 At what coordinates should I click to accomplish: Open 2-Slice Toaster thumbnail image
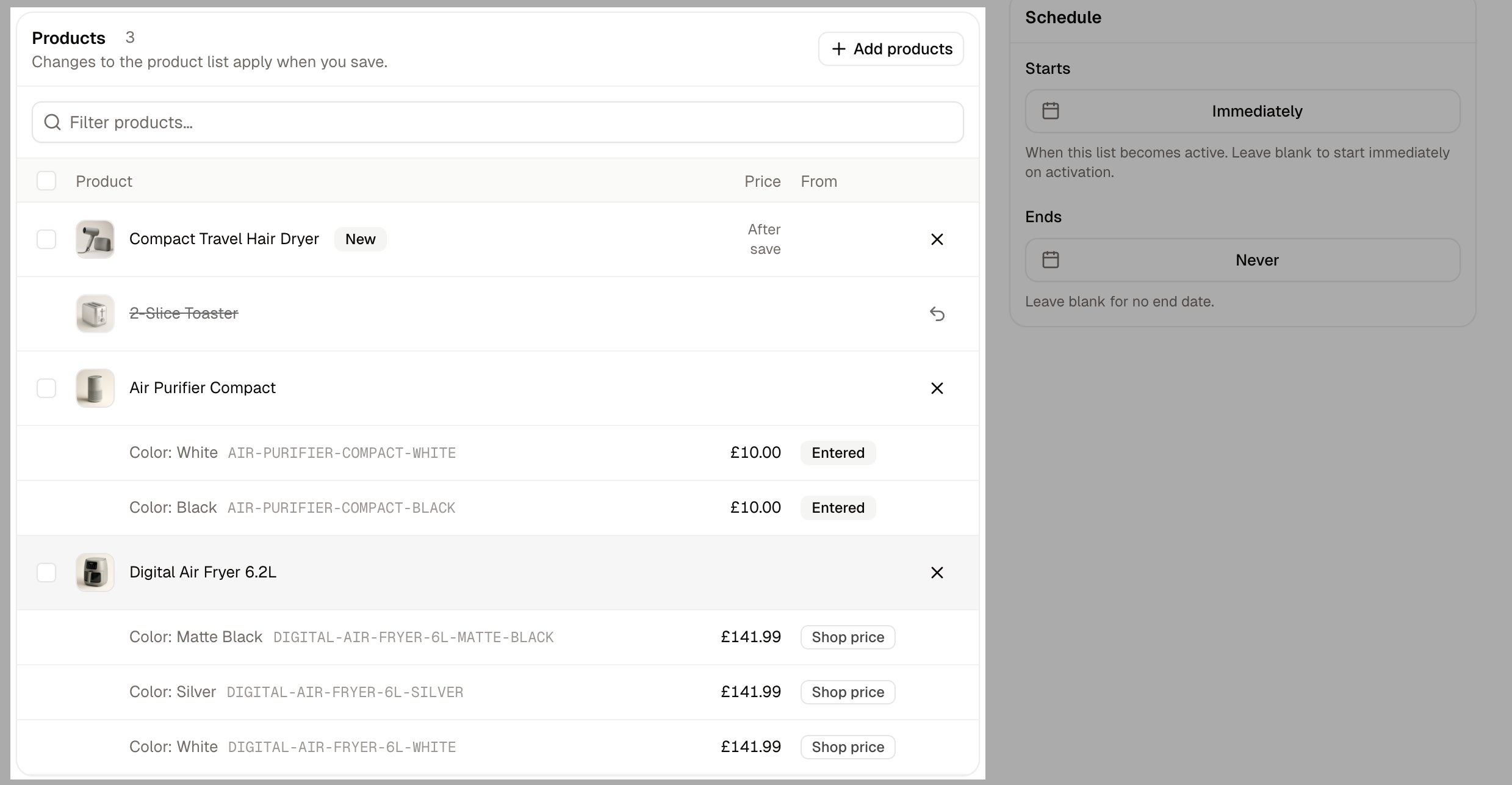tap(95, 314)
